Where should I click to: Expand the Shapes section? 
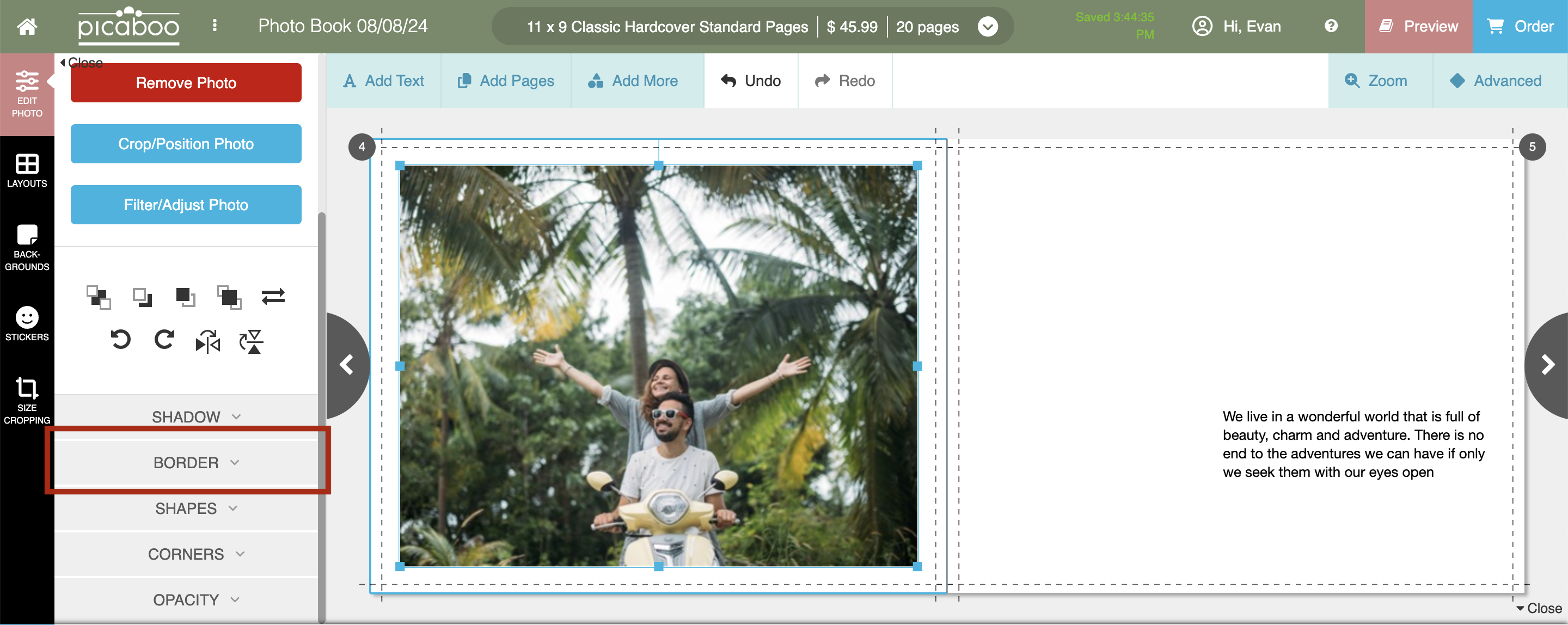tap(186, 508)
